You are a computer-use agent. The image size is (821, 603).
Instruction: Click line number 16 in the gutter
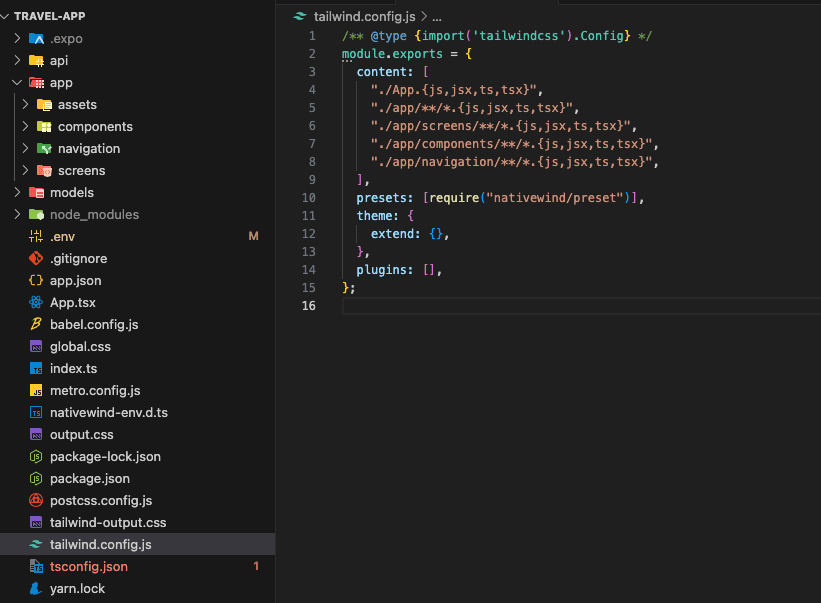click(308, 306)
